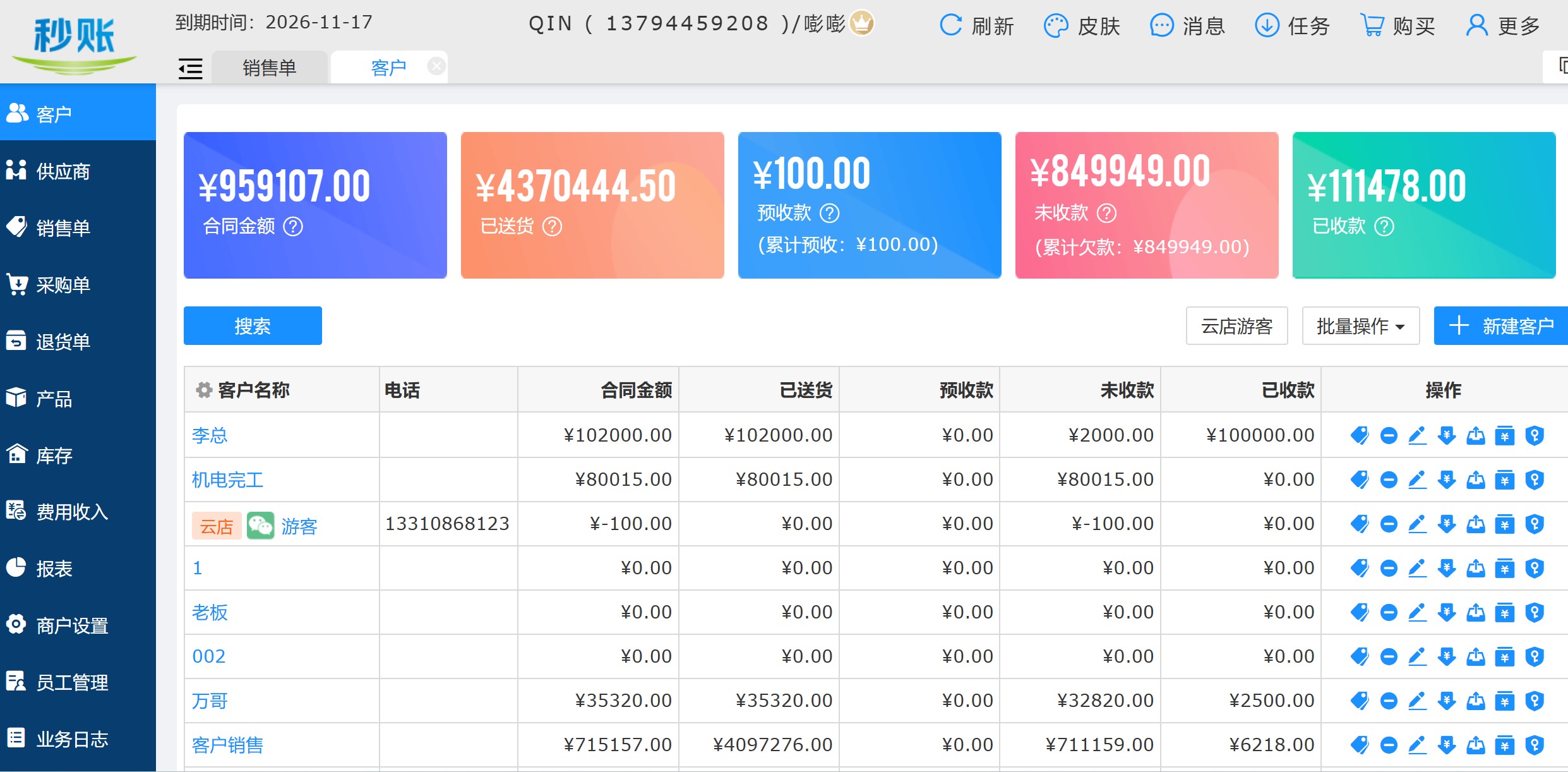The width and height of the screenshot is (1568, 772).
Task: Open customer 万哥 link
Action: tap(210, 701)
